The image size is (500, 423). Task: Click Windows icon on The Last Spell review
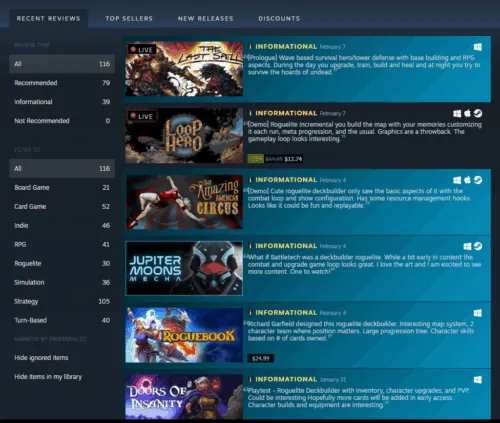477,47
